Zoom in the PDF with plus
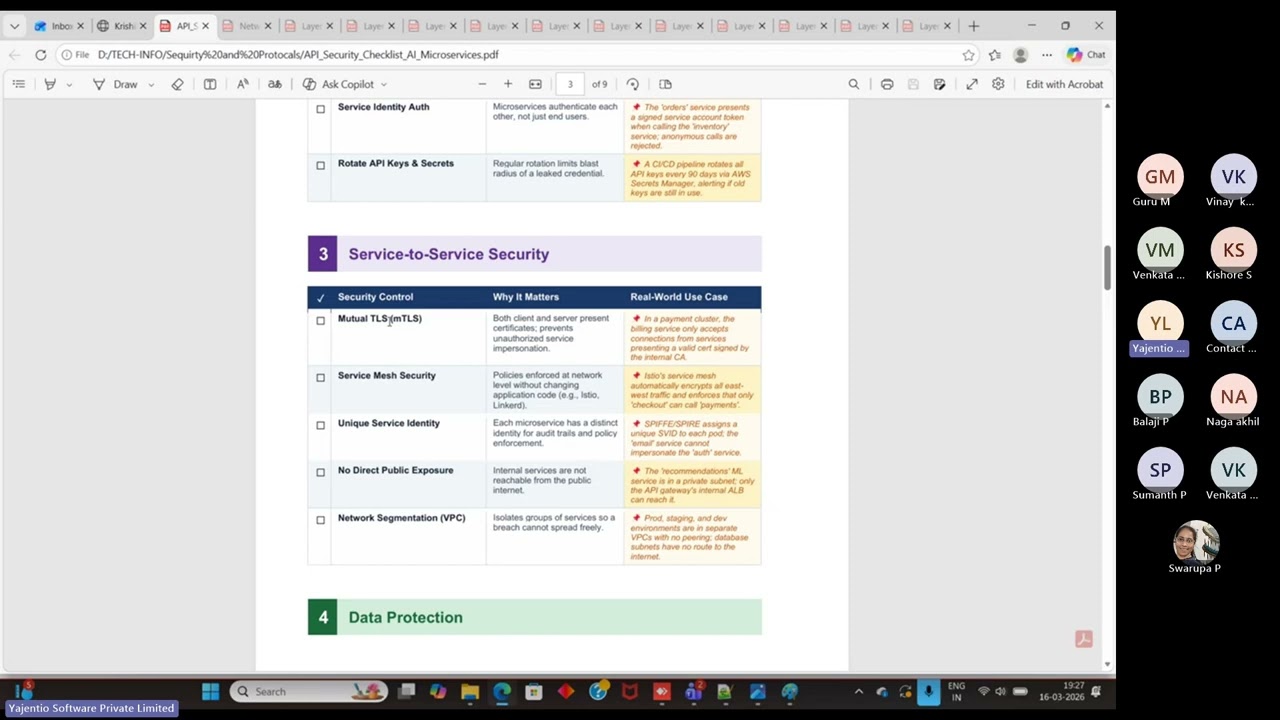The image size is (1280, 720). click(x=508, y=84)
